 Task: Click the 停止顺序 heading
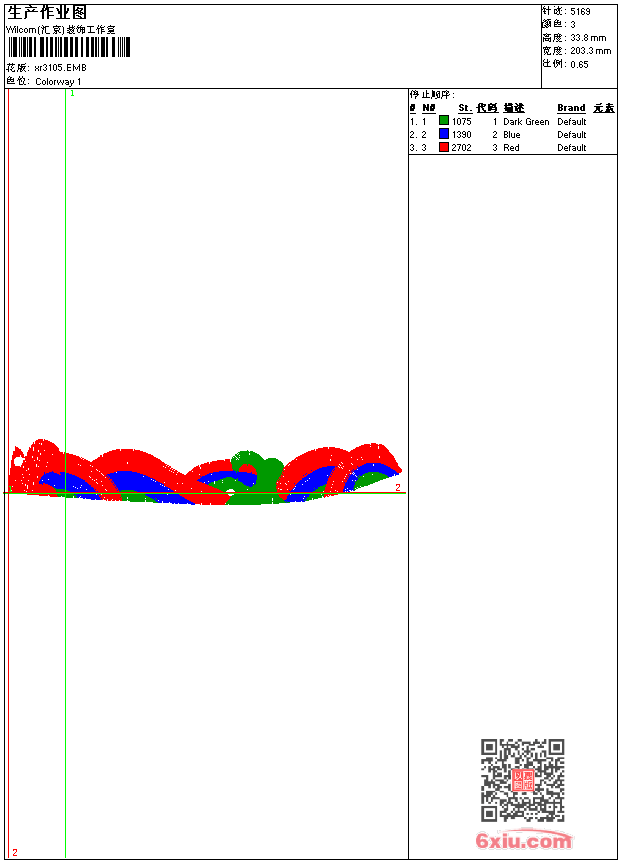point(432,95)
